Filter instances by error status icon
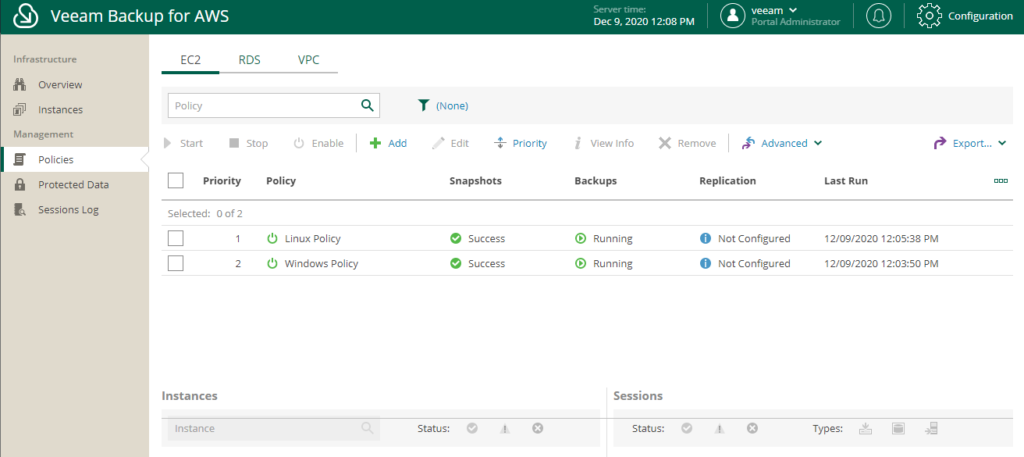 pyautogui.click(x=537, y=428)
